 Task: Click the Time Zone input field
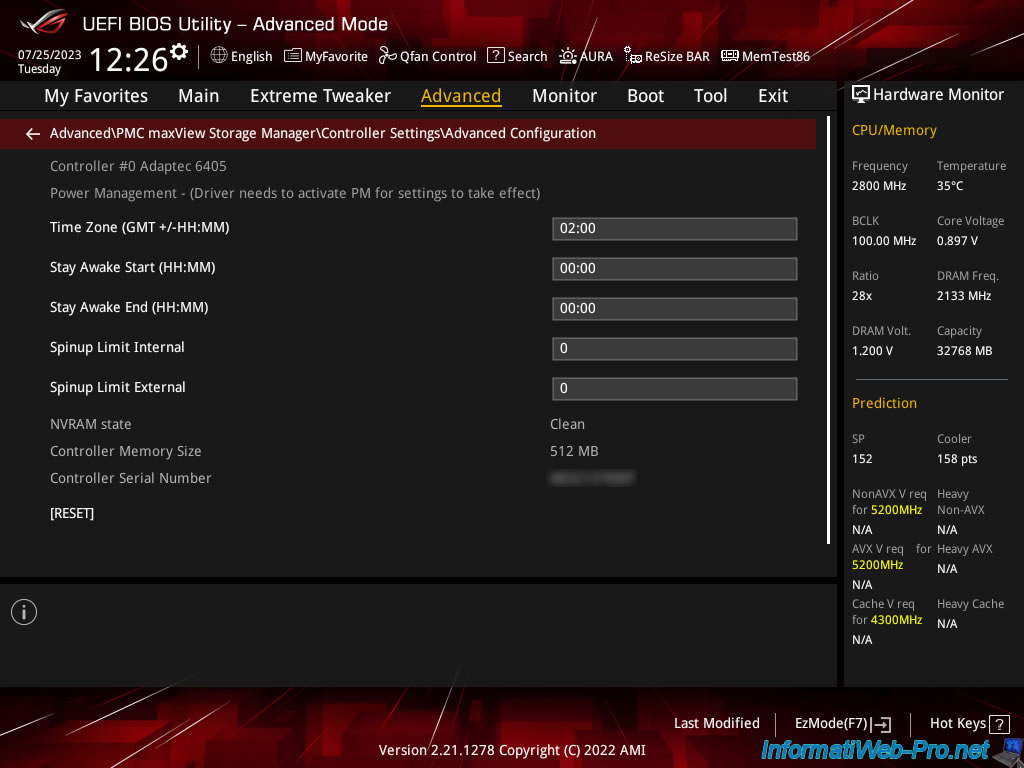(675, 229)
